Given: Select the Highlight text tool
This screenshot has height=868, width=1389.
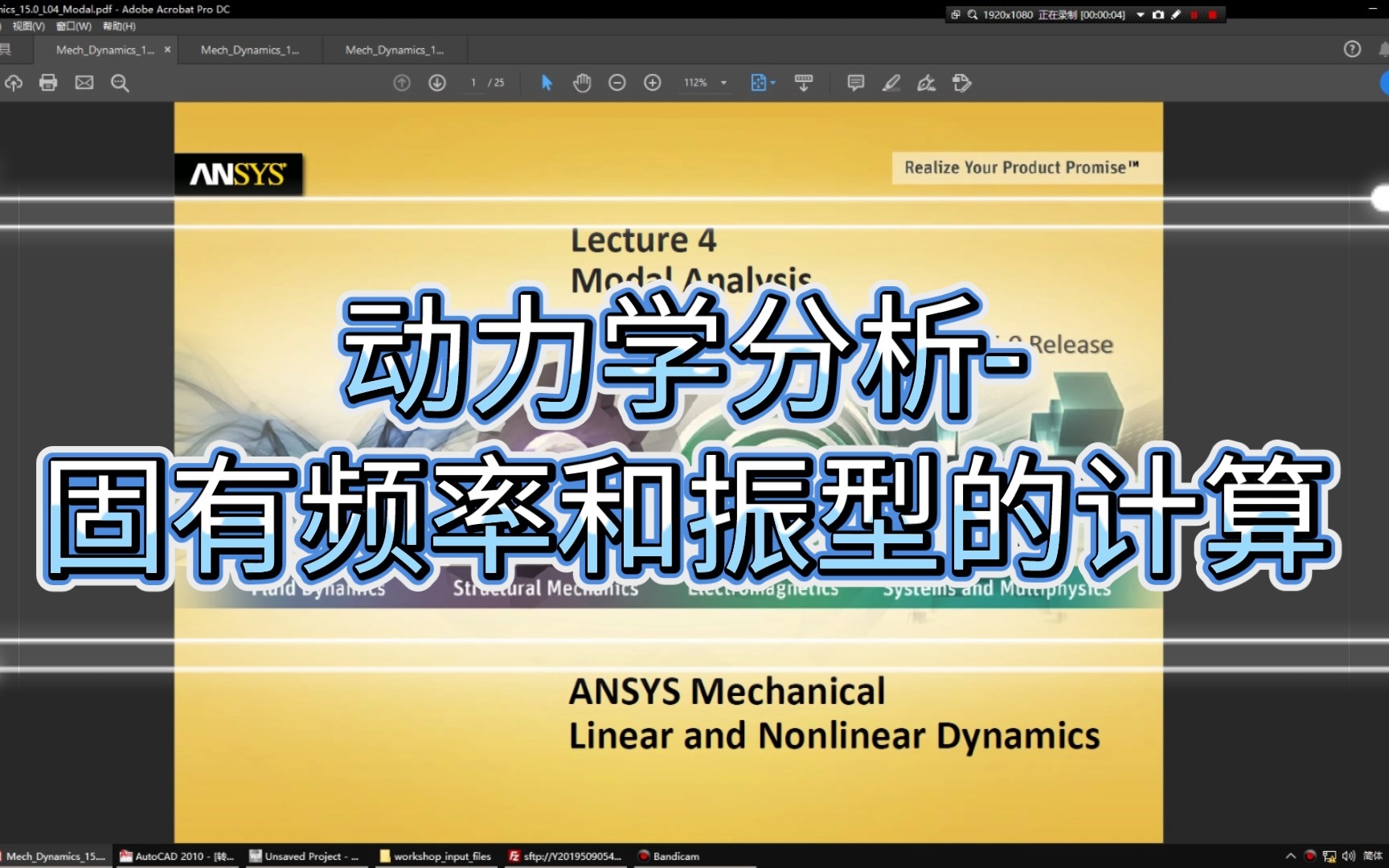Looking at the screenshot, I should click(x=891, y=83).
